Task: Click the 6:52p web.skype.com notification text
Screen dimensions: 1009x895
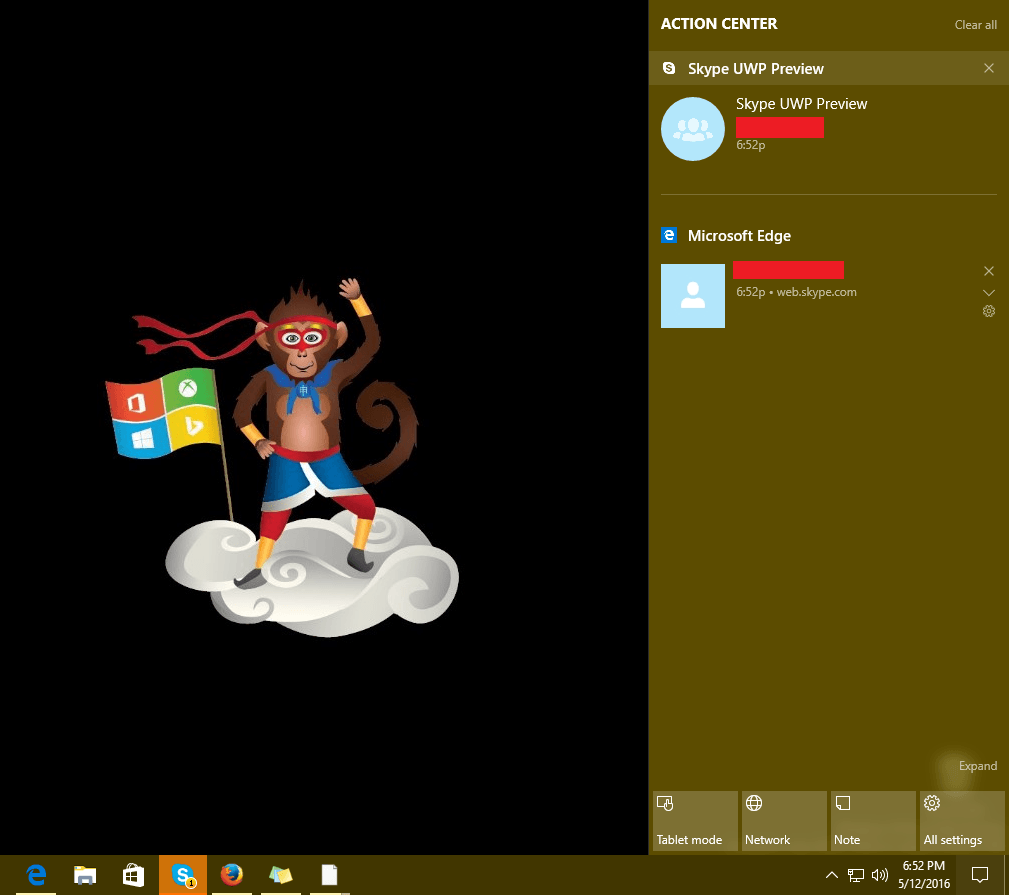Action: point(796,292)
